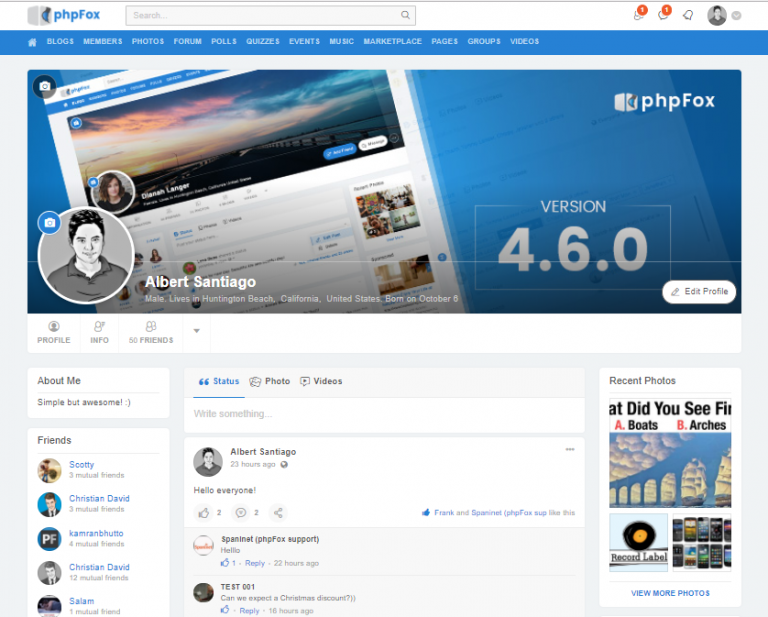Screen dimensions: 768x617
Task: Open the PAGES menu item
Action: click(x=444, y=42)
